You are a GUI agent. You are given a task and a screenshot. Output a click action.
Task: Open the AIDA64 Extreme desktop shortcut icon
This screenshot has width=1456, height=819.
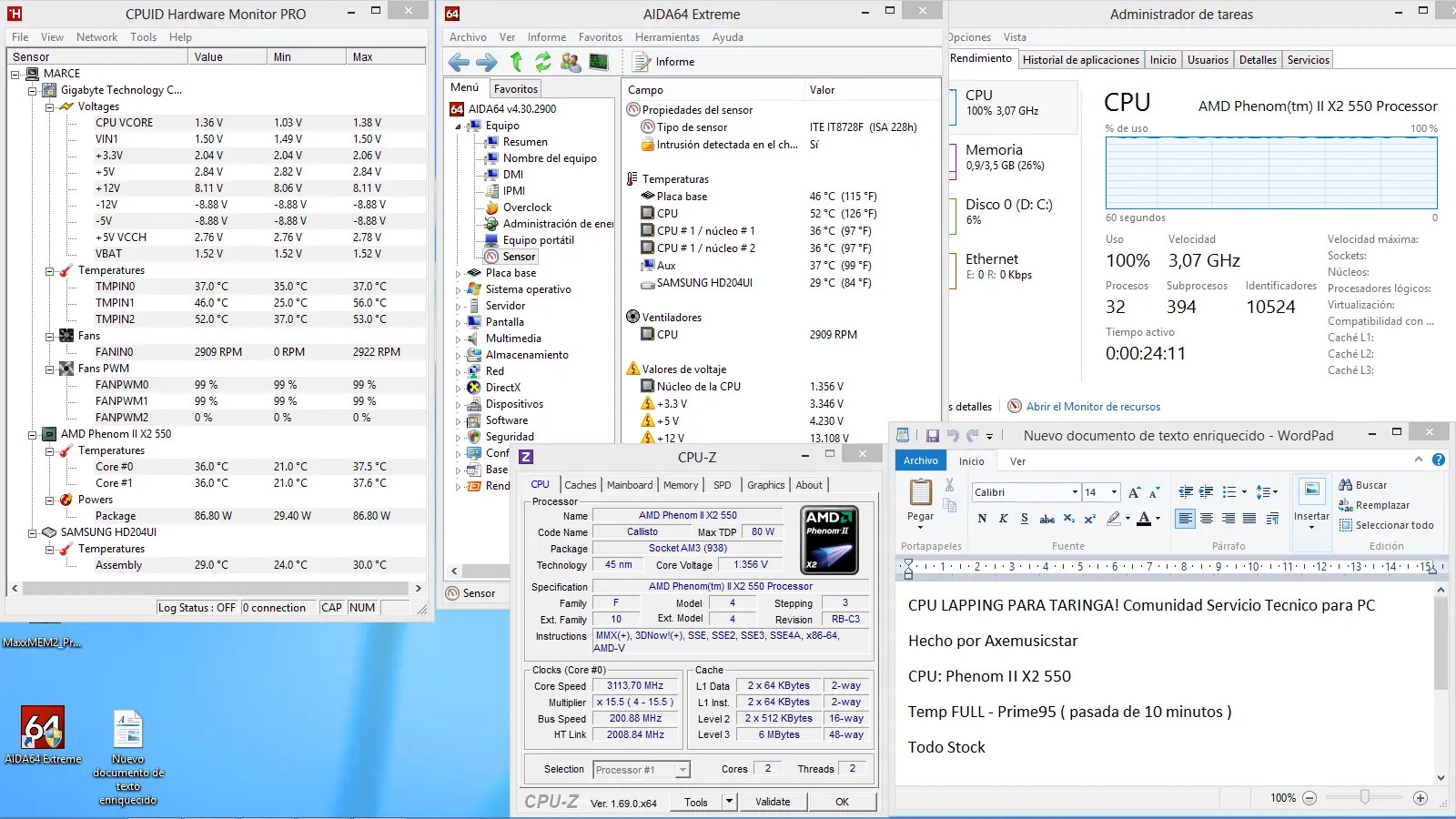(43, 735)
